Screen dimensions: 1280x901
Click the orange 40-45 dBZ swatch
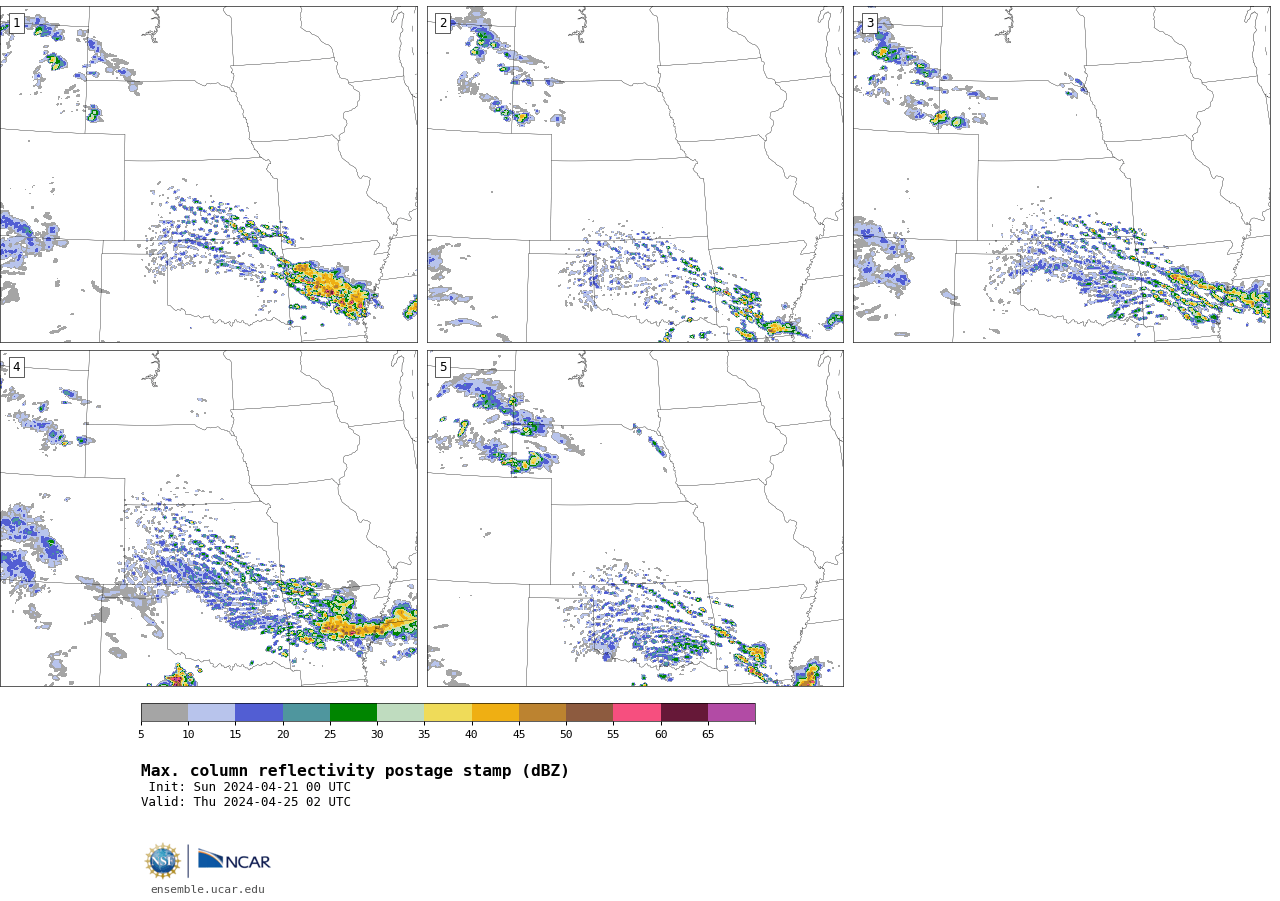pyautogui.click(x=495, y=712)
